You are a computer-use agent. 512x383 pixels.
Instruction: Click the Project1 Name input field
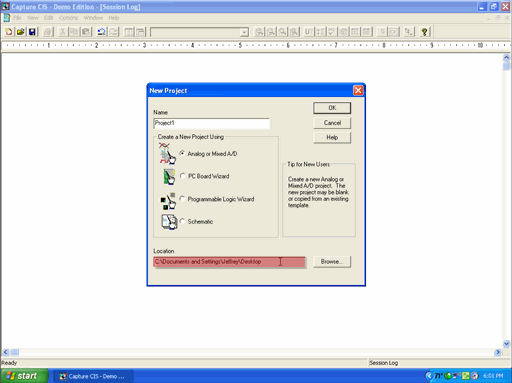pos(212,123)
